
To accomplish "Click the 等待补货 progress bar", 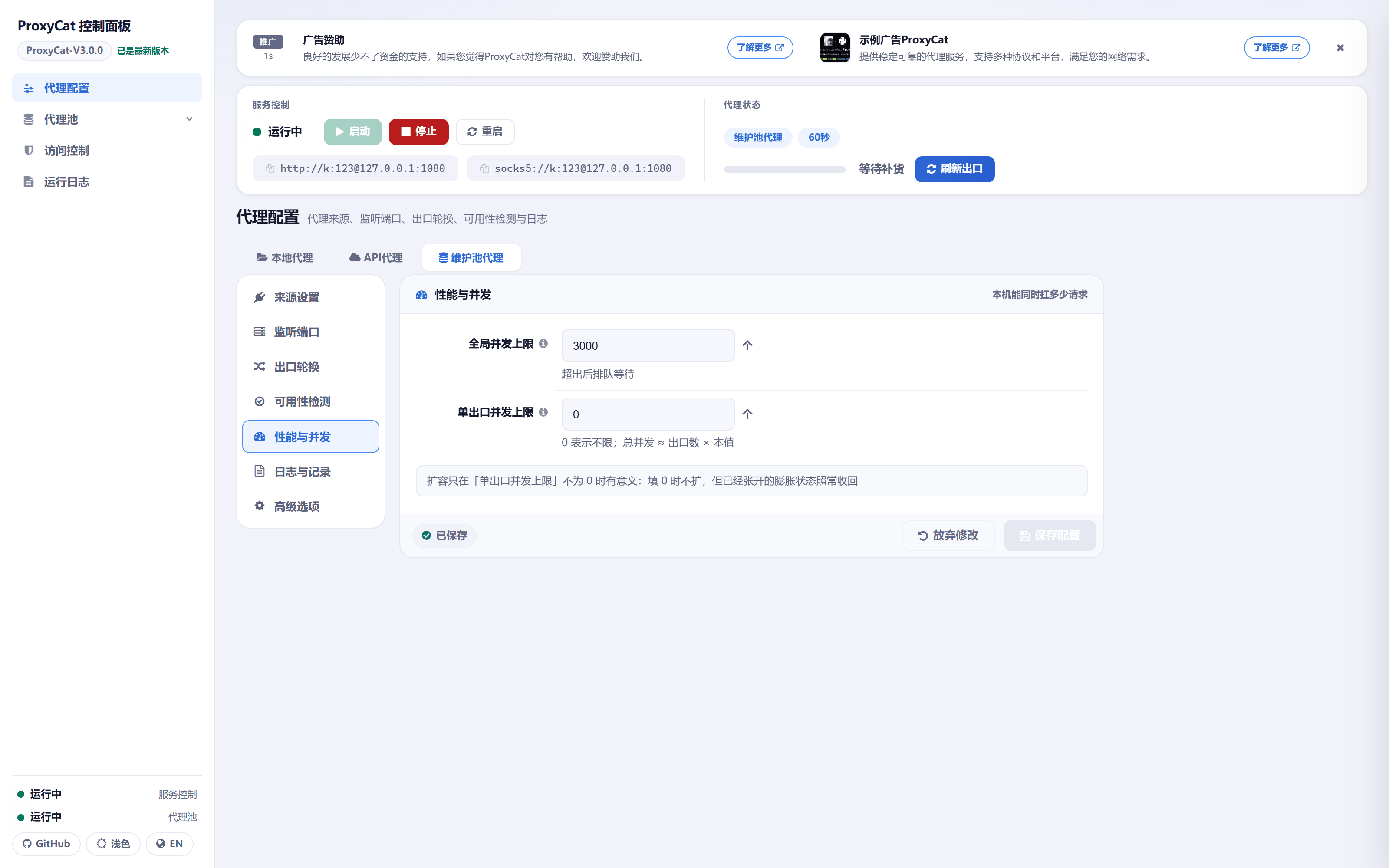I will 785,169.
